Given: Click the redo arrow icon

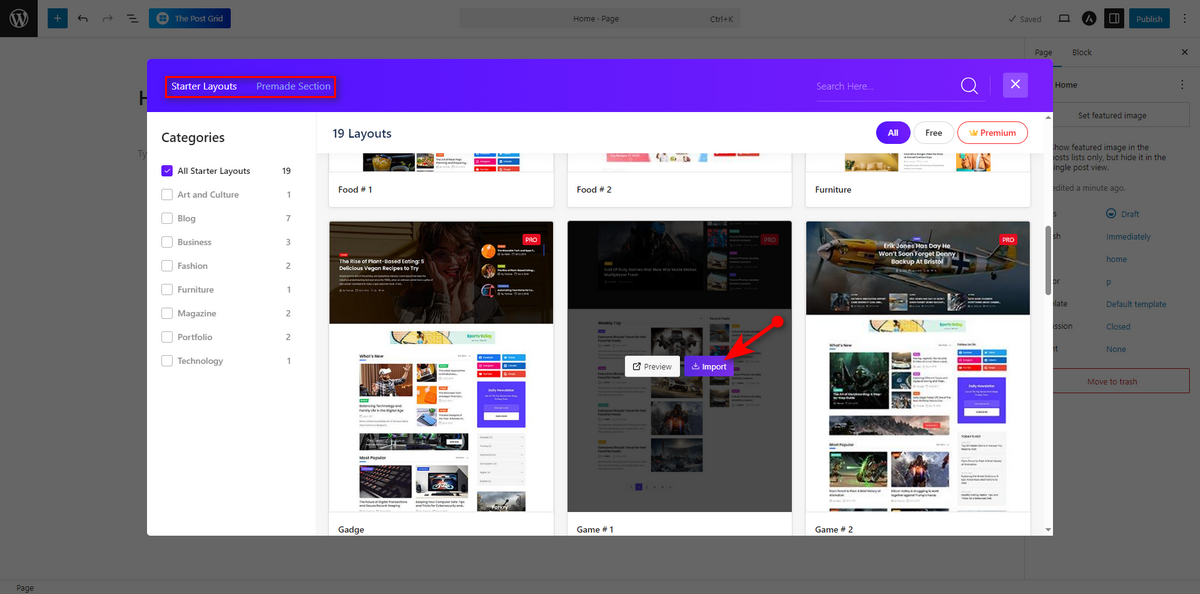Looking at the screenshot, I should 107,19.
